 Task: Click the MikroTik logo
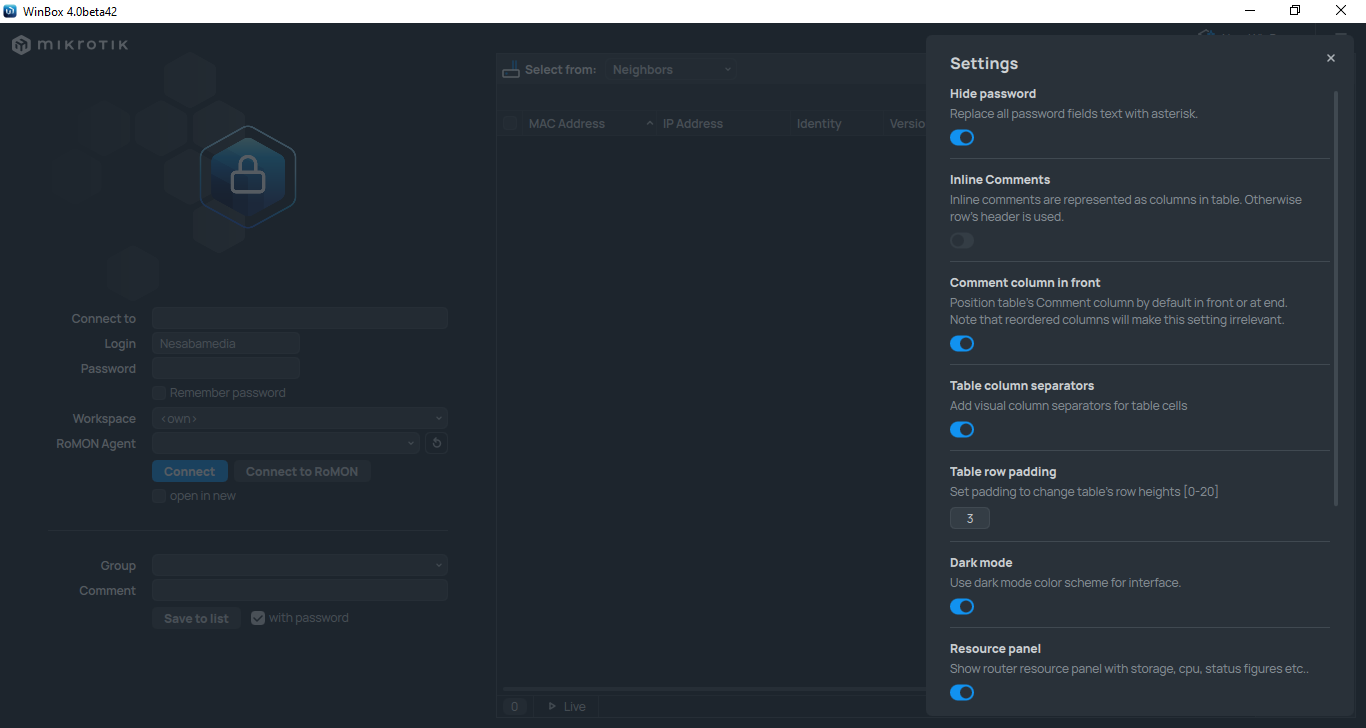click(70, 45)
